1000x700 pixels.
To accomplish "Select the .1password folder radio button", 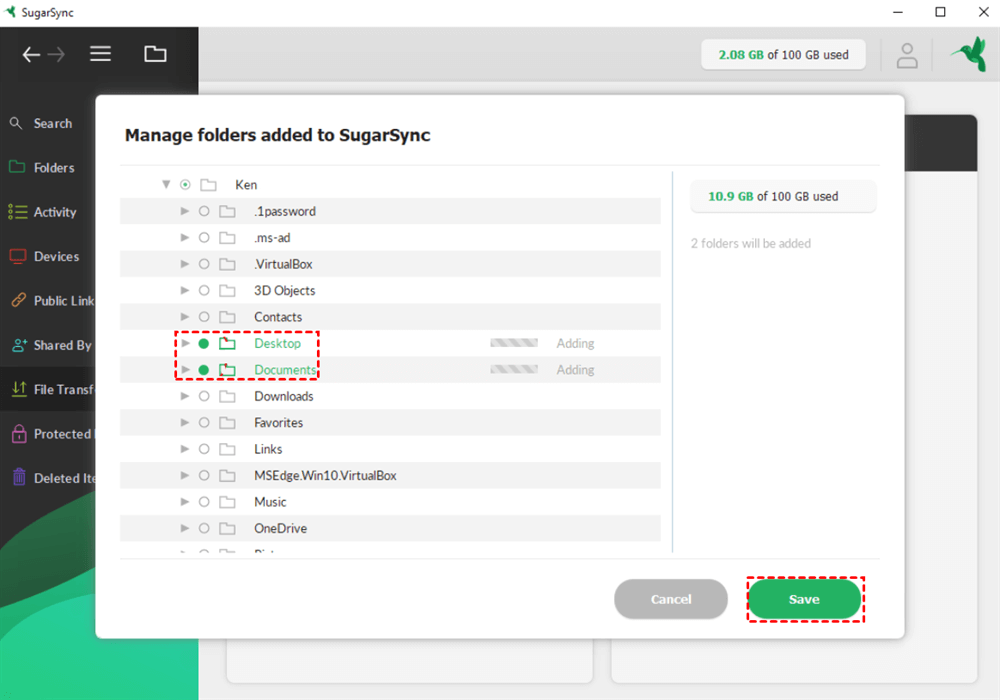I will point(204,211).
